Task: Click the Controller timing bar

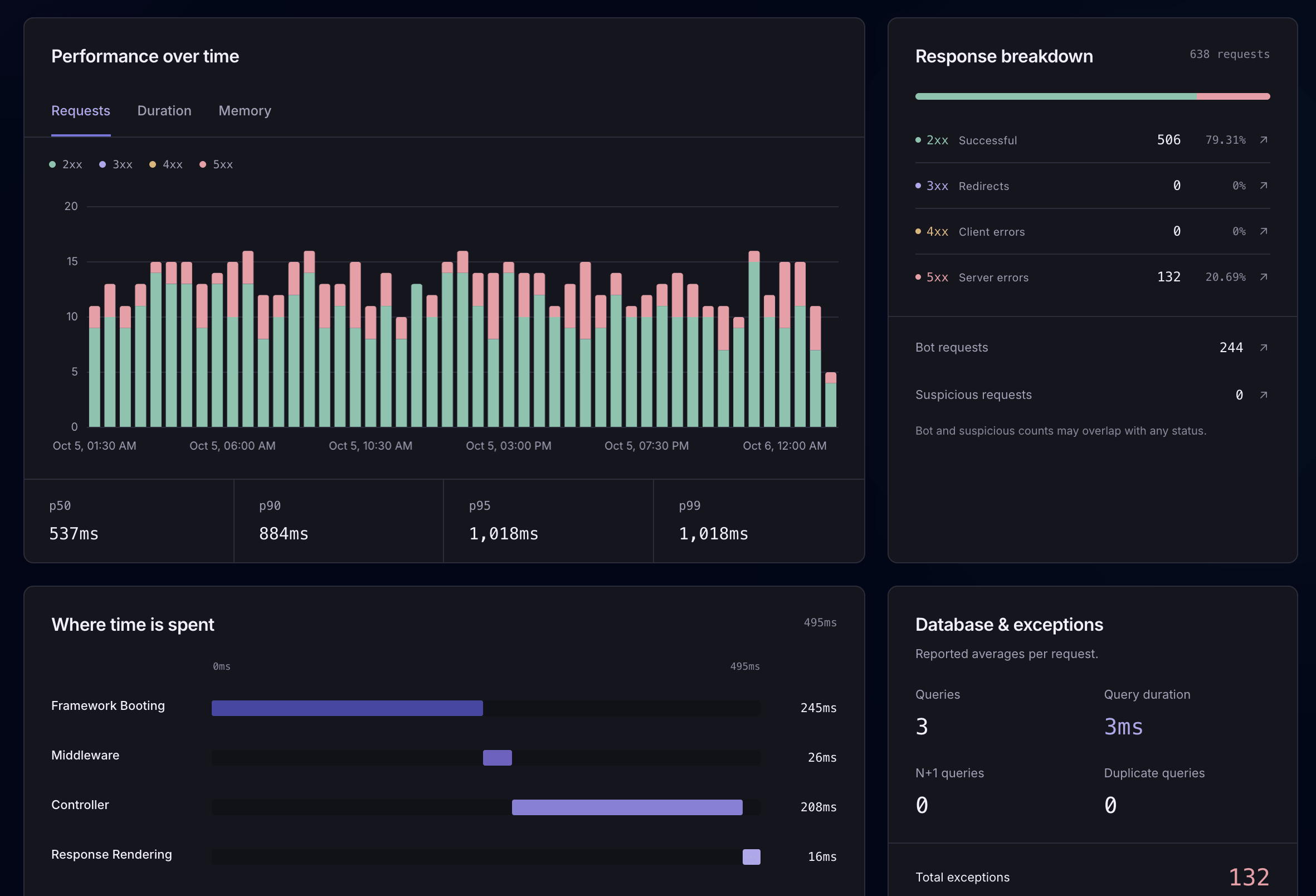Action: tap(627, 807)
